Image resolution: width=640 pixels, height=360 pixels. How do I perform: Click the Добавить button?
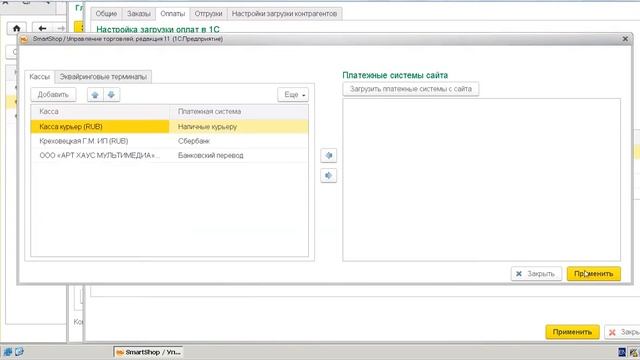pos(53,95)
